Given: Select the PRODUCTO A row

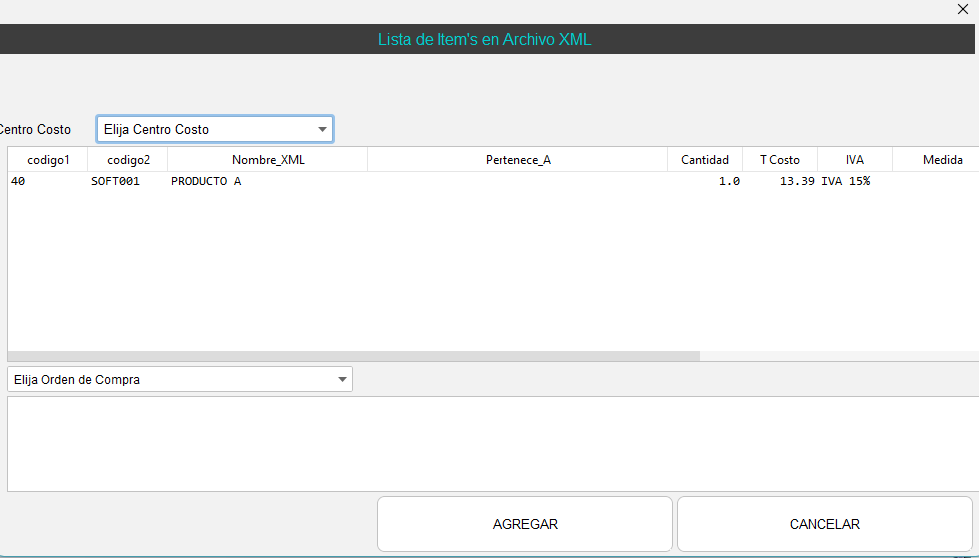Looking at the screenshot, I should [x=206, y=182].
